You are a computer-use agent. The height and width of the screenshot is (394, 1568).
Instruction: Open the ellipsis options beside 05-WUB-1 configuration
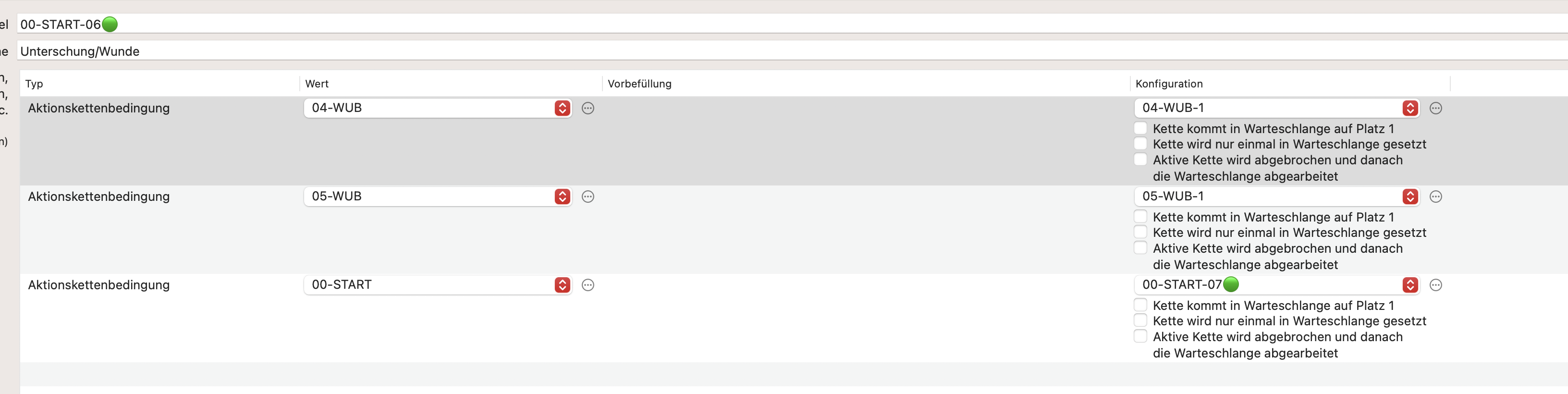pyautogui.click(x=1435, y=197)
